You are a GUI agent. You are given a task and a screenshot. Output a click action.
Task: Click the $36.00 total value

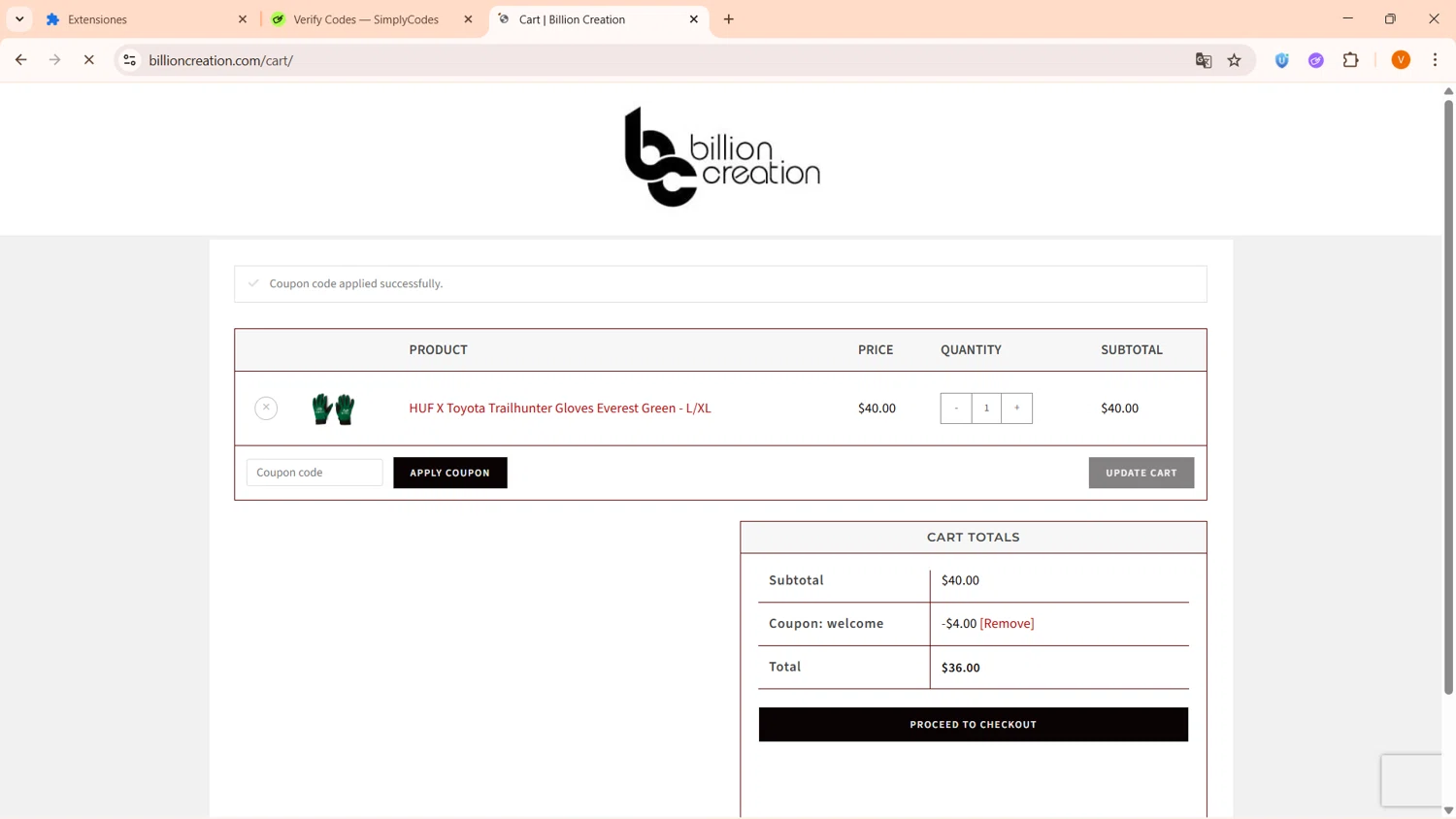pos(961,668)
